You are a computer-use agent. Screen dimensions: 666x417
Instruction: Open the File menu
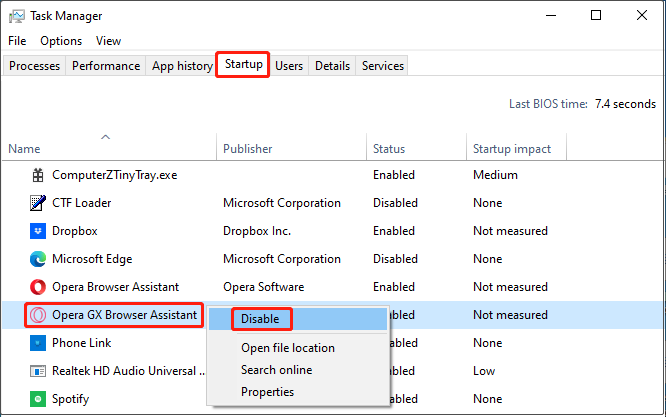coord(17,41)
